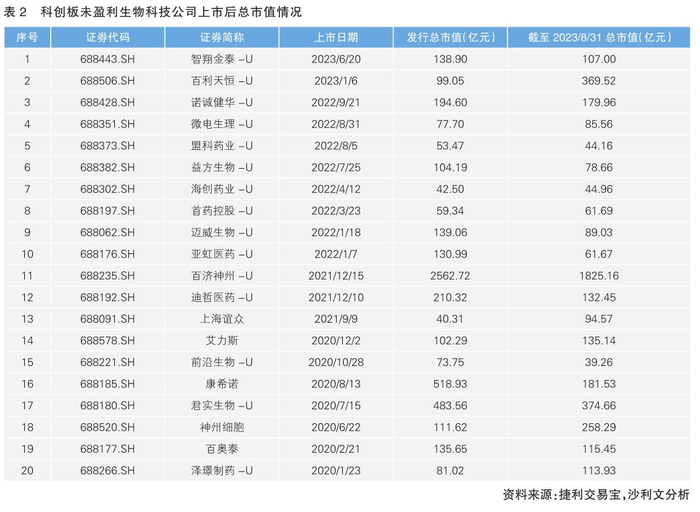Select company name 益方生物 –U

222,167
